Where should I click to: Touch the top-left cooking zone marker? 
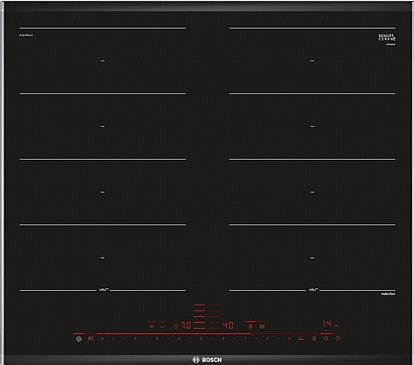(x=102, y=61)
